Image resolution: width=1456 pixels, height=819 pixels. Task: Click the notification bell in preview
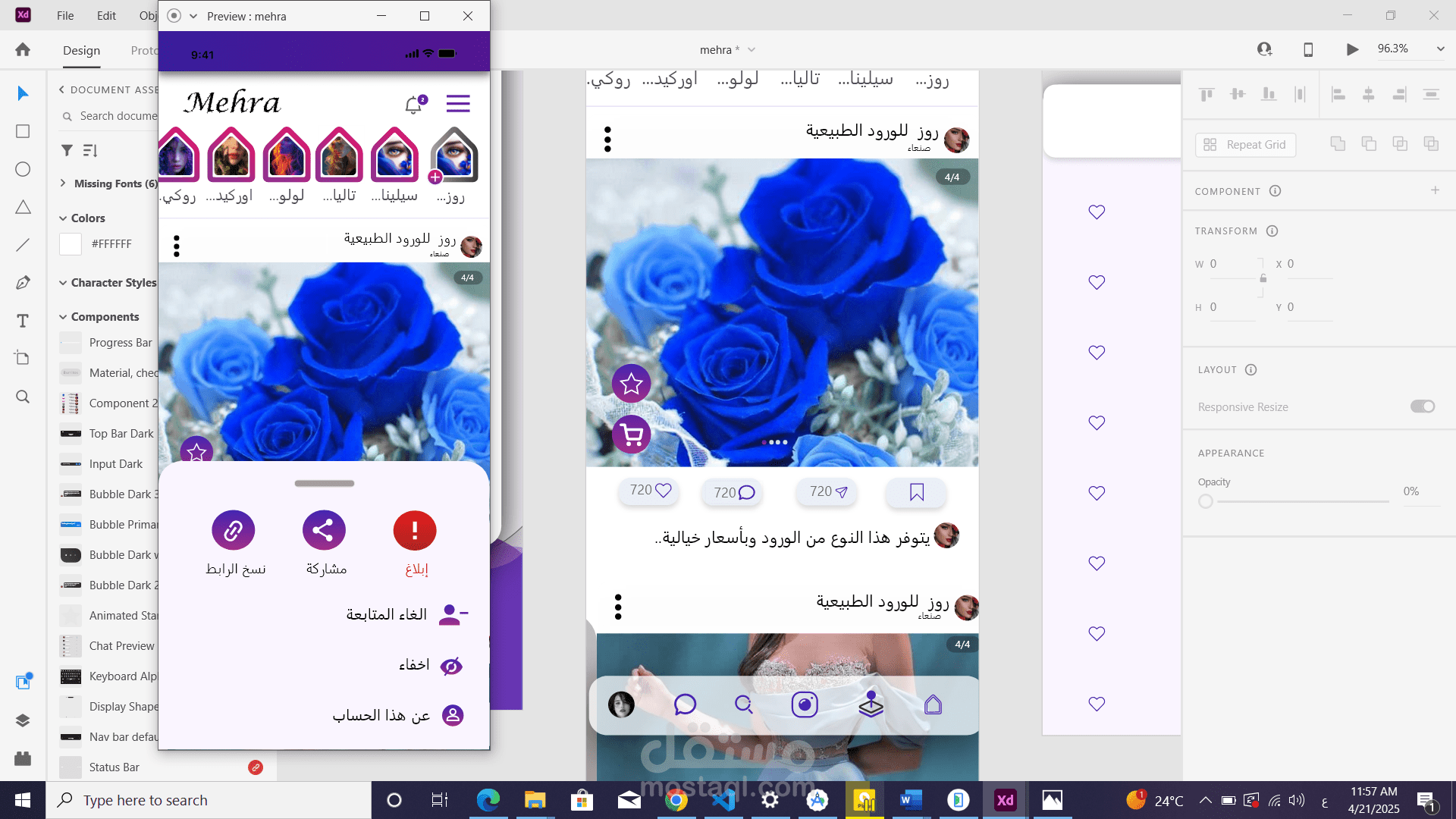coord(414,105)
